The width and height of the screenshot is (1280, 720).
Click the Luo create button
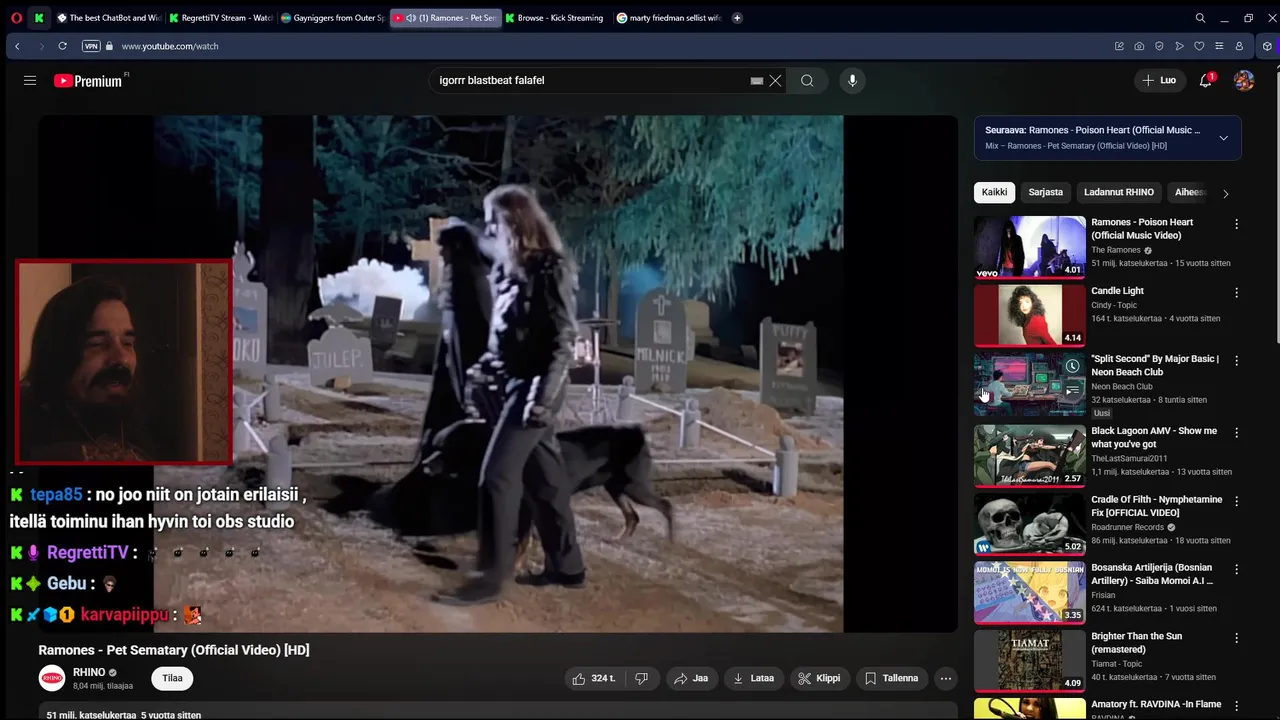click(x=1159, y=80)
